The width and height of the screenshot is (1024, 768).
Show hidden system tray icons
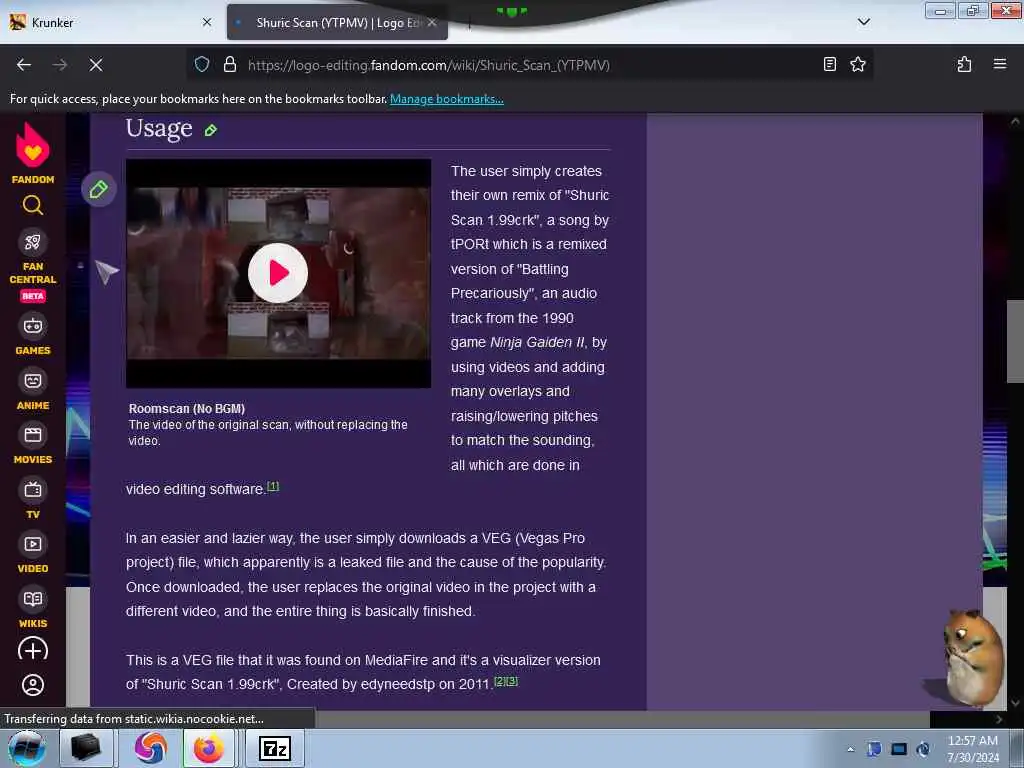click(850, 749)
